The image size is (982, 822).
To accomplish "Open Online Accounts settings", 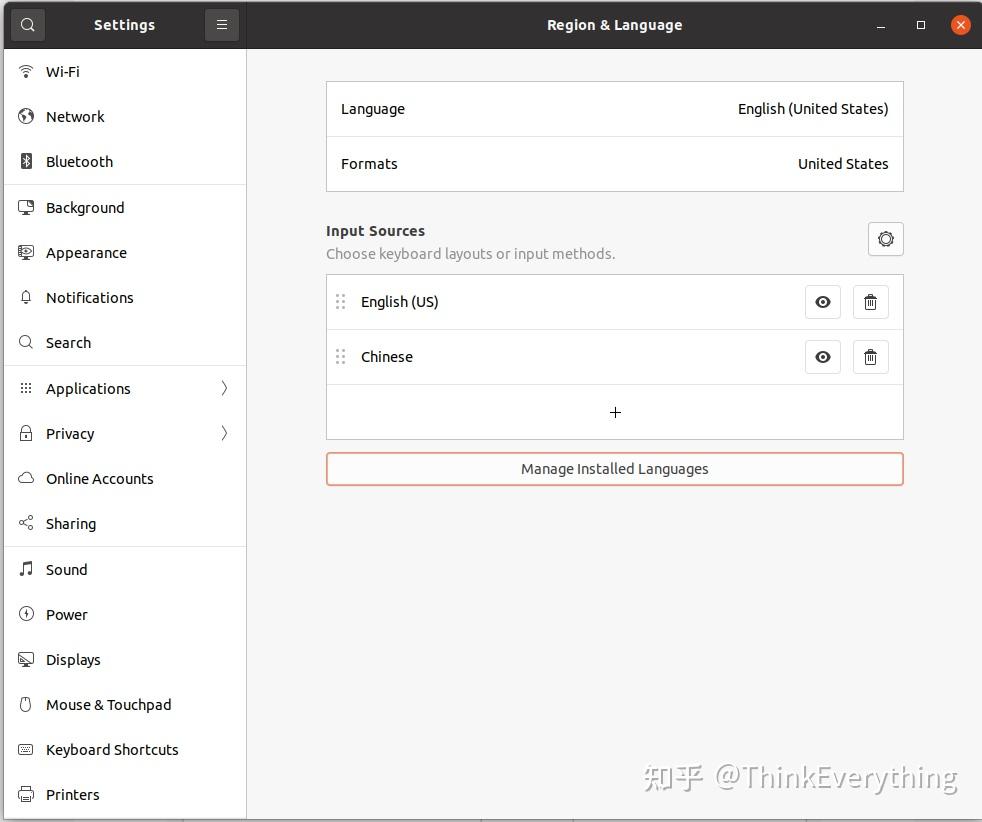I will 99,479.
